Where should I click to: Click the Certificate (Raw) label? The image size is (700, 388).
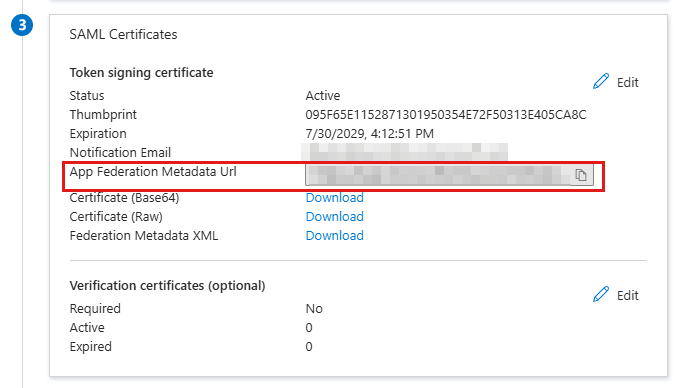[116, 217]
